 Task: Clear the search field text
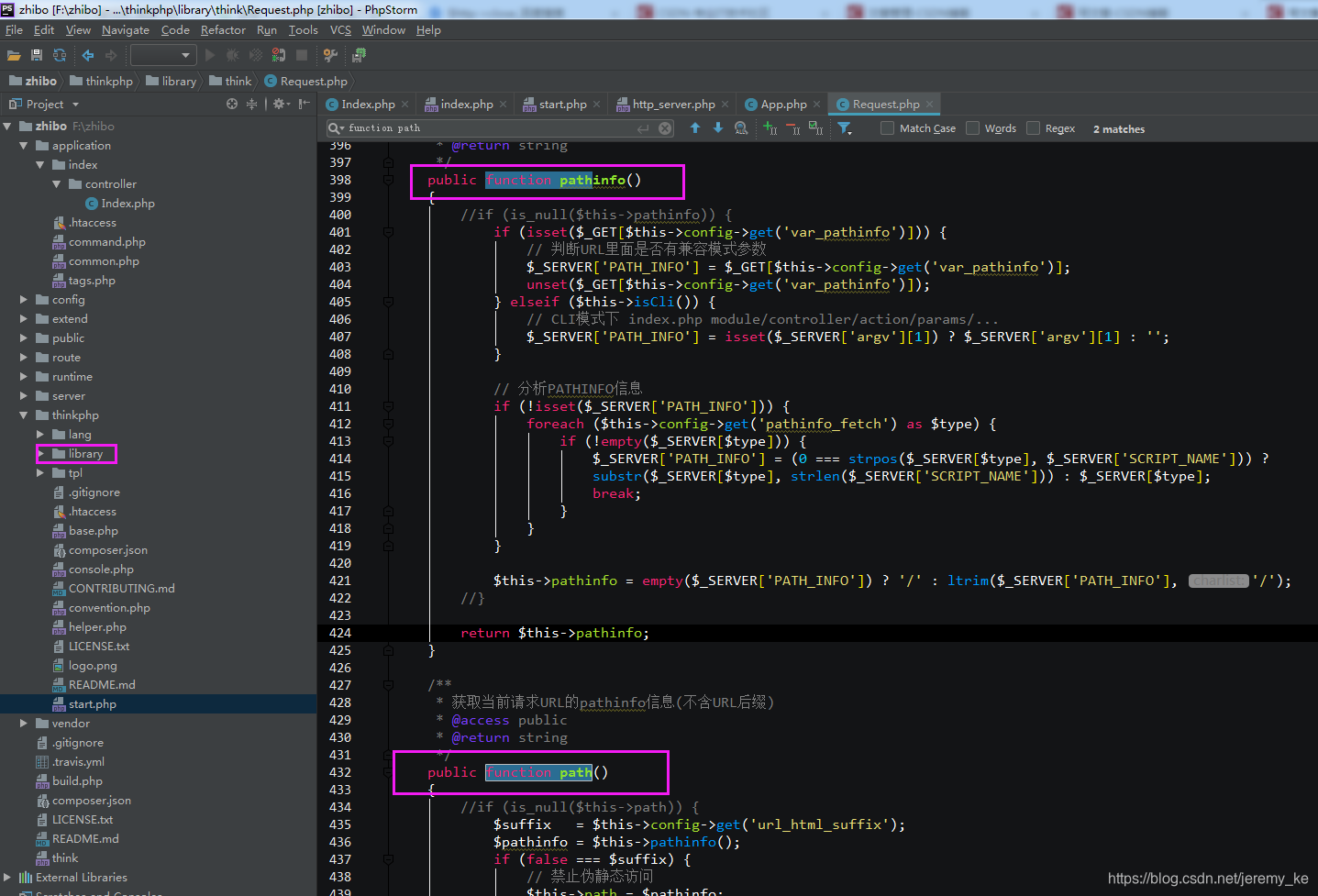666,128
